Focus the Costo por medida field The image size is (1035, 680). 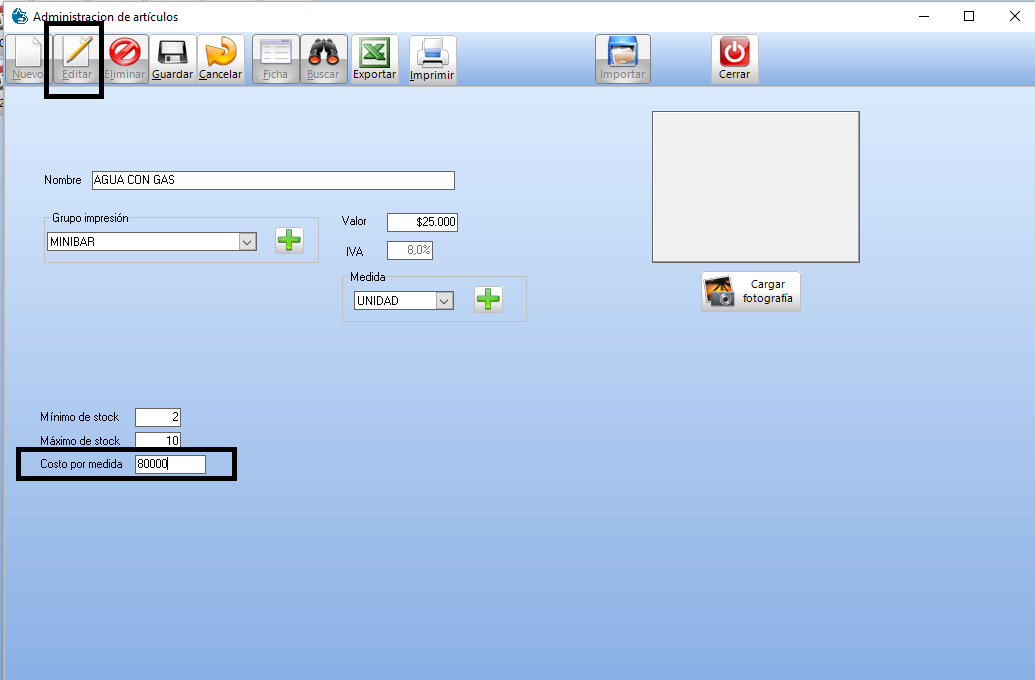point(169,464)
